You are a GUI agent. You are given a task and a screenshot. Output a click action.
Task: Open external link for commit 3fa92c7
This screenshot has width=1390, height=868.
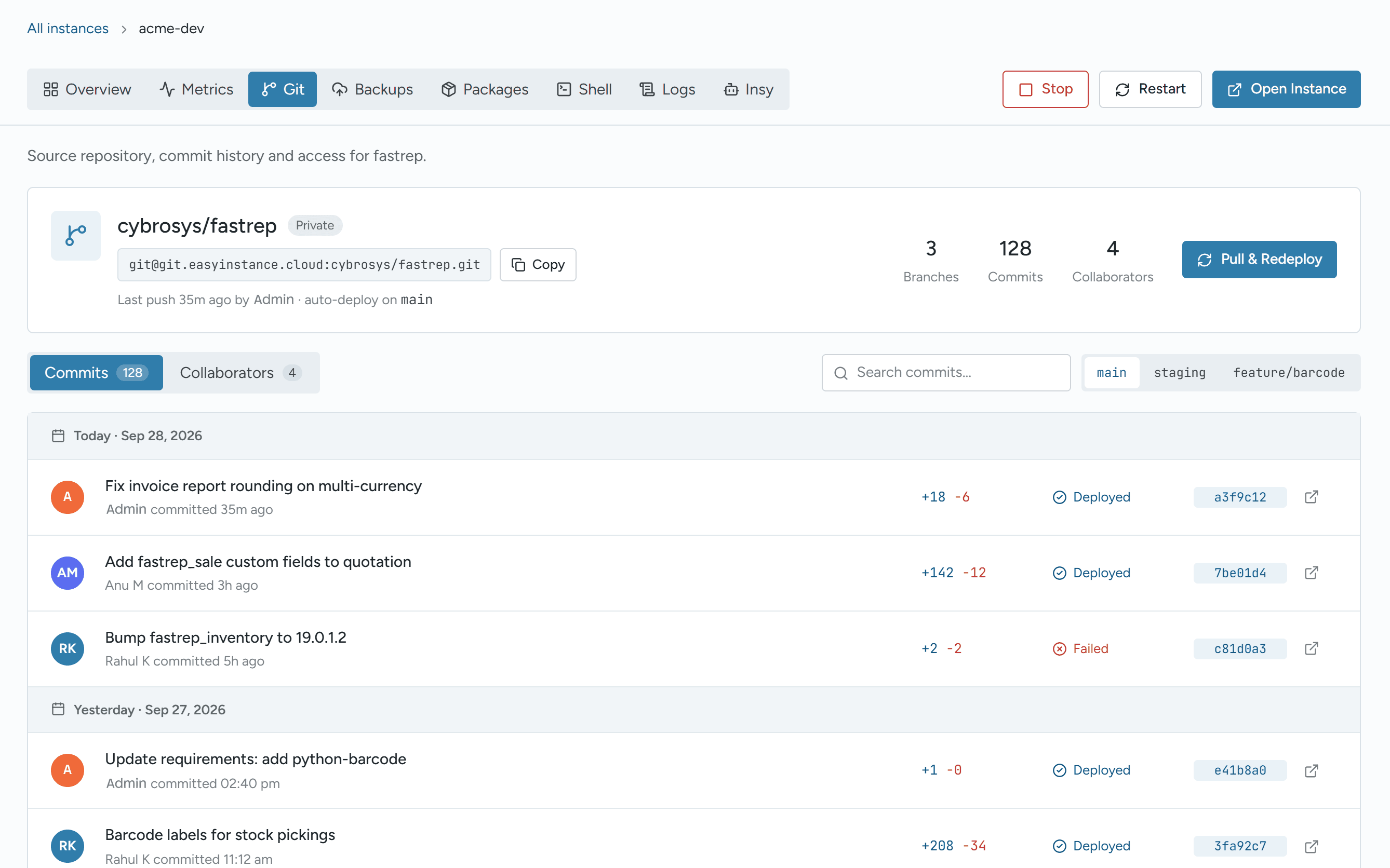[1312, 846]
